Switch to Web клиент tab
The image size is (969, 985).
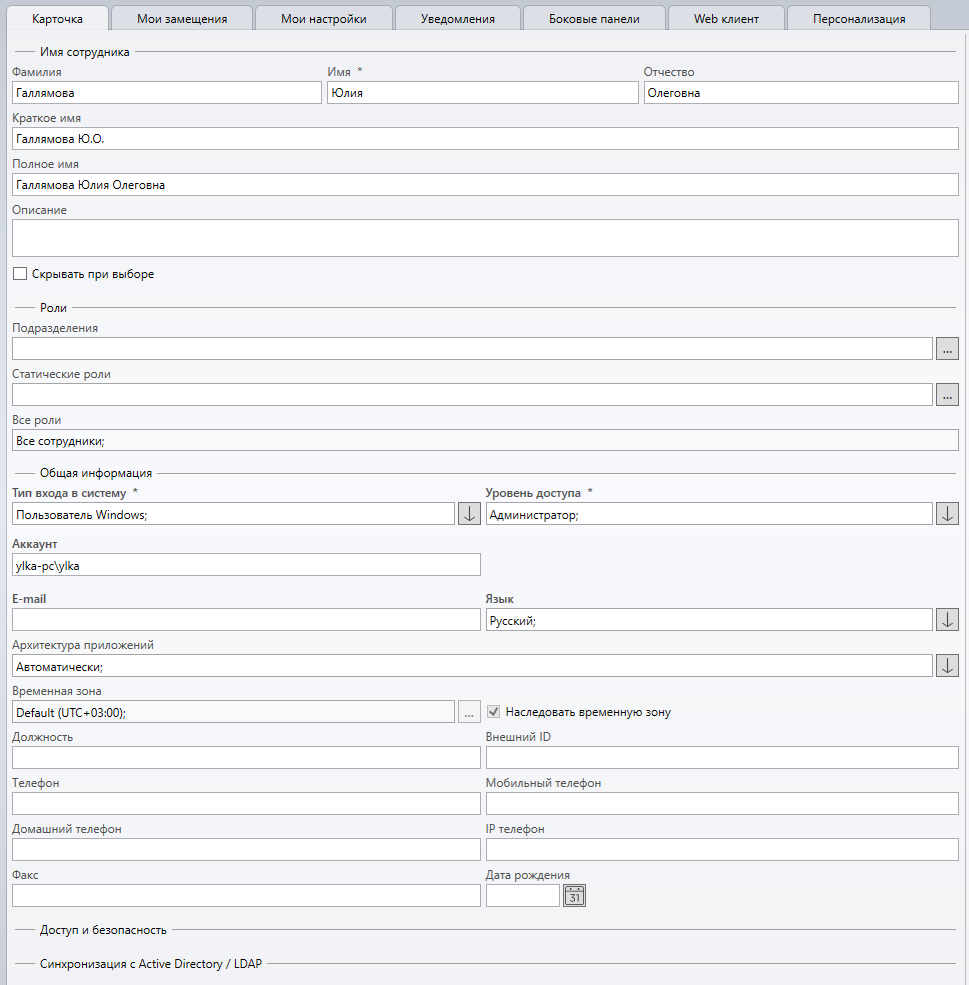click(x=726, y=19)
